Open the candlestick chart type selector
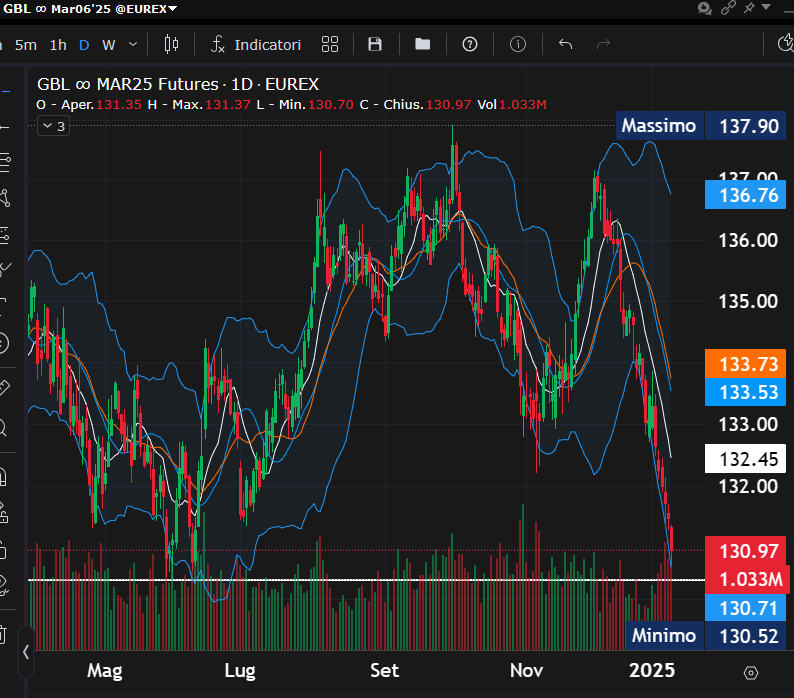Screen dimensions: 794x698 171,44
